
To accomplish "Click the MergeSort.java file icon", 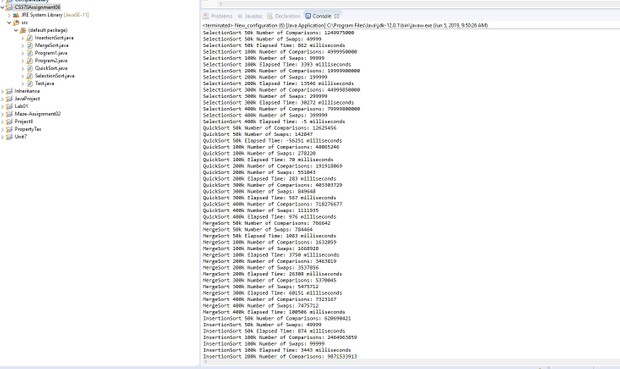I will [30, 45].
